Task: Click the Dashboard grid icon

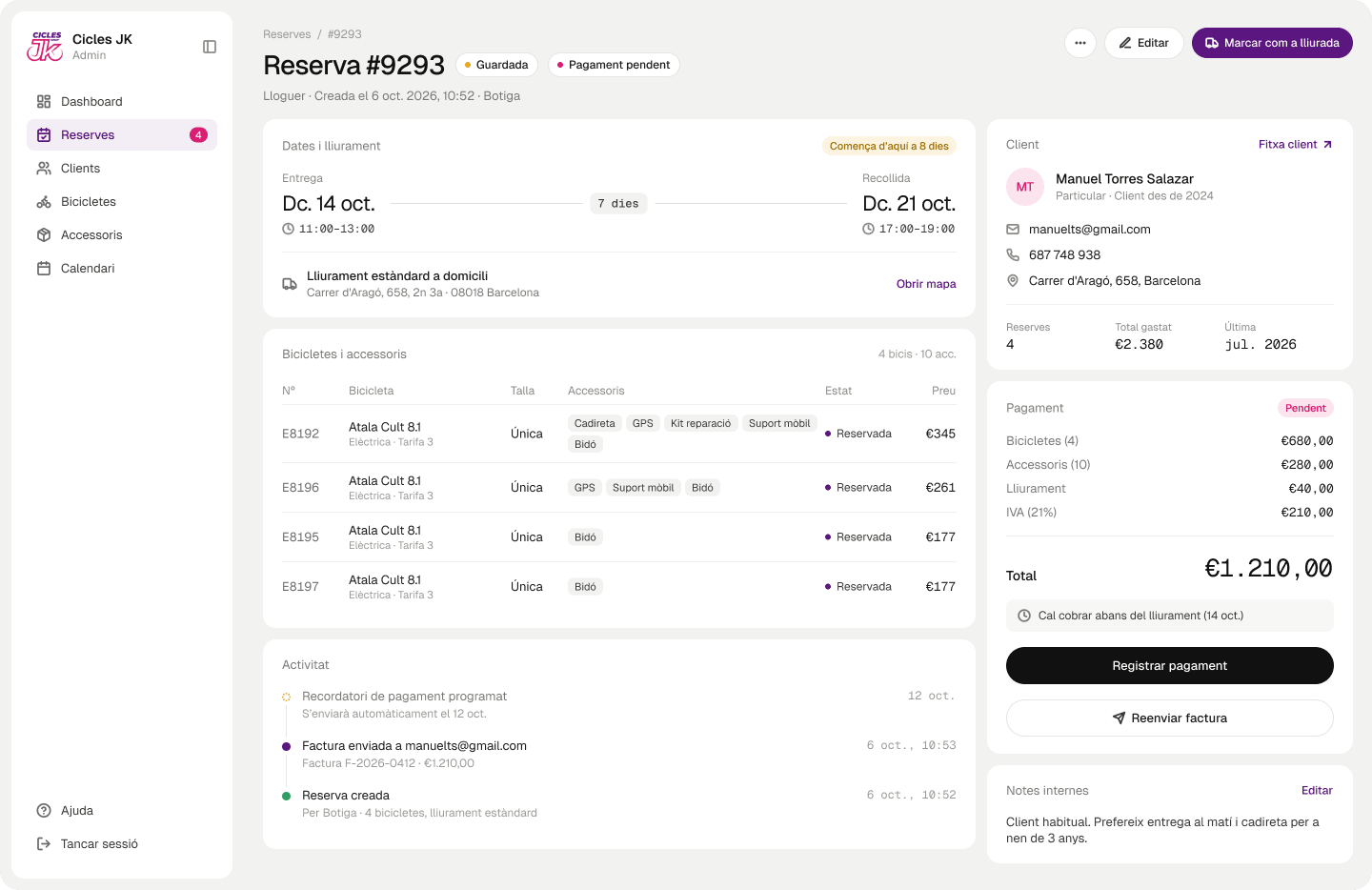Action: (x=44, y=102)
